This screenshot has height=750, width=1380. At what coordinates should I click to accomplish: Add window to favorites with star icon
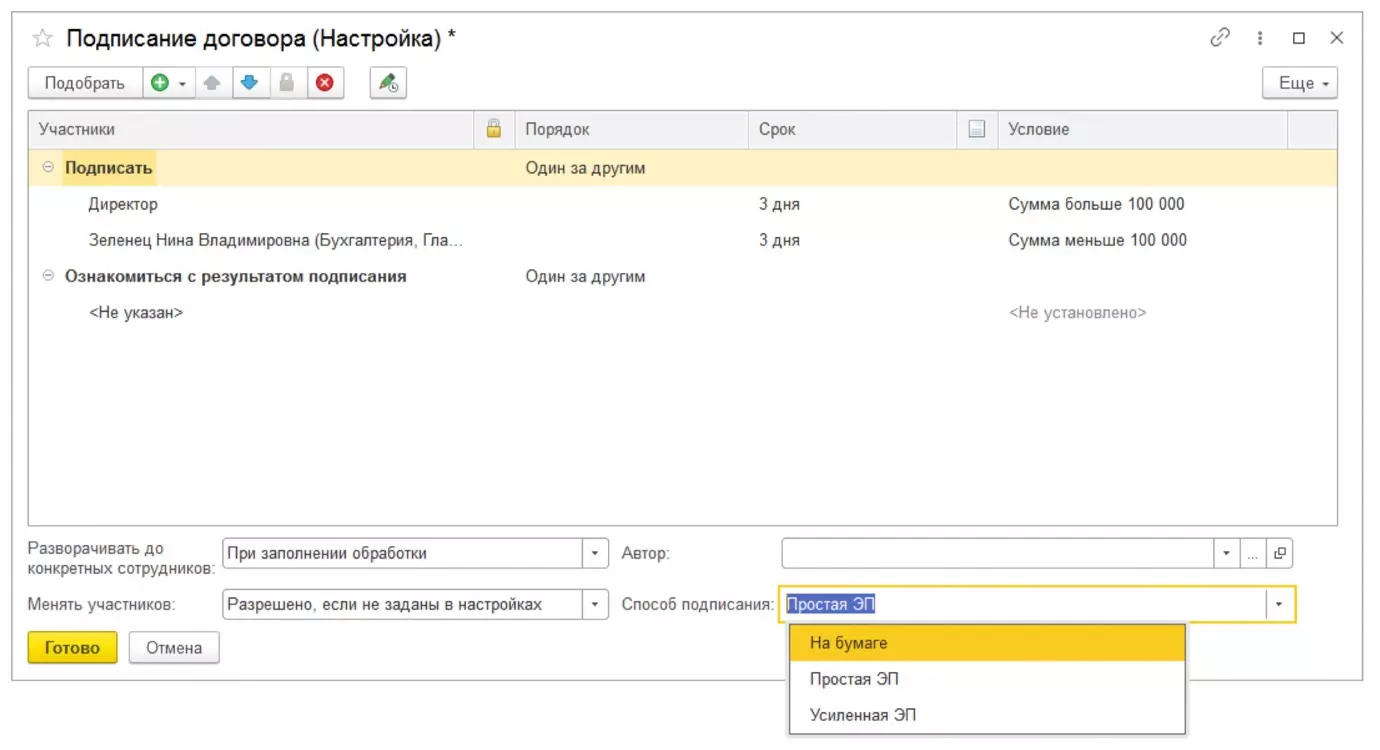42,39
